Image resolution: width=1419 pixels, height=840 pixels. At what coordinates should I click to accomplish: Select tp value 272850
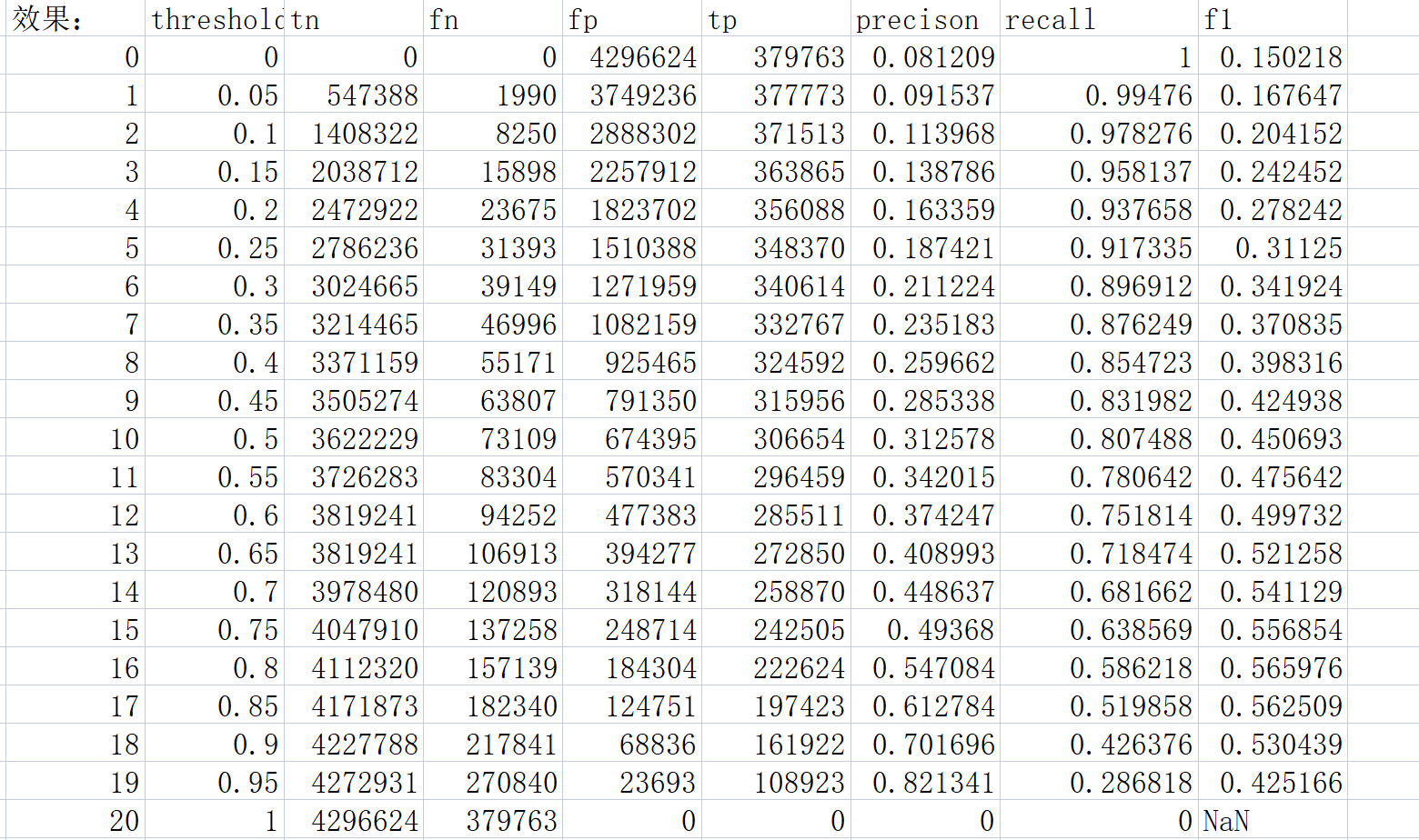[776, 553]
